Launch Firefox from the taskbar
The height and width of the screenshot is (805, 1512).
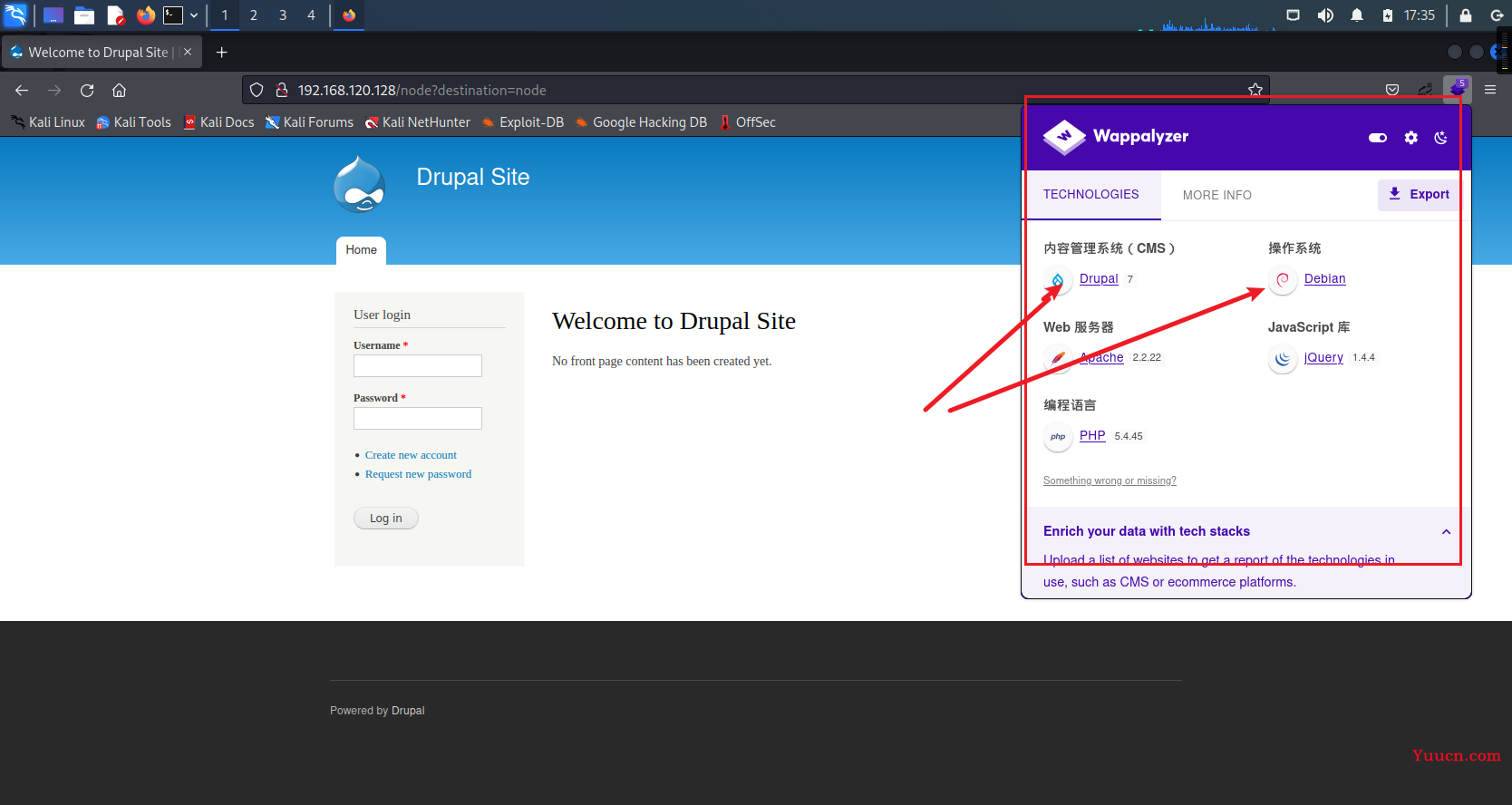click(145, 15)
